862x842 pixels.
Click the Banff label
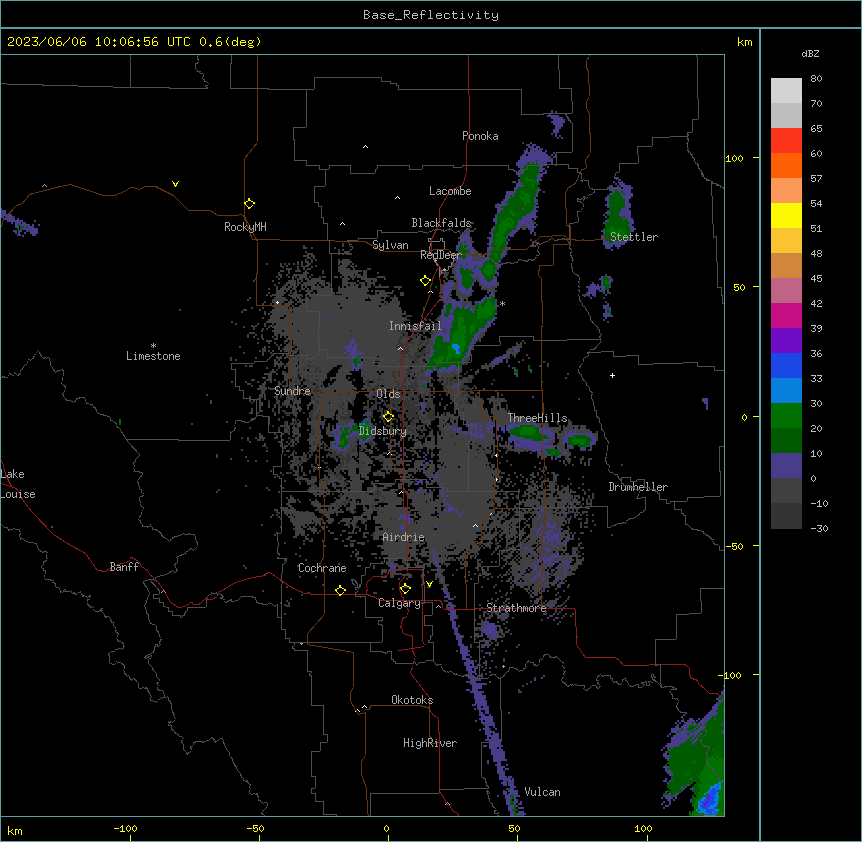pos(124,567)
